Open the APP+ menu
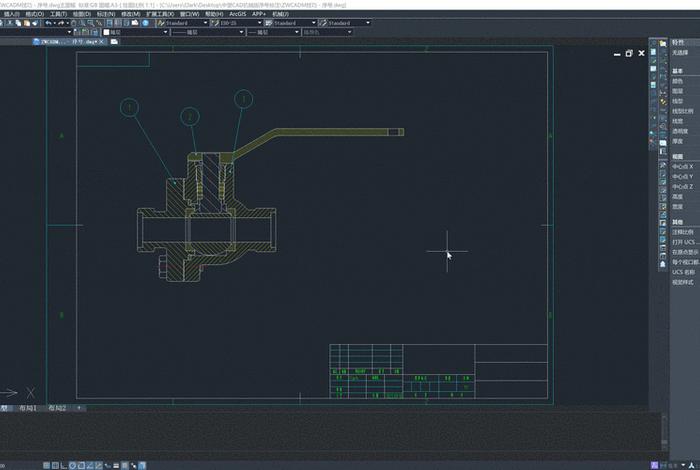The image size is (700, 470). coord(259,14)
